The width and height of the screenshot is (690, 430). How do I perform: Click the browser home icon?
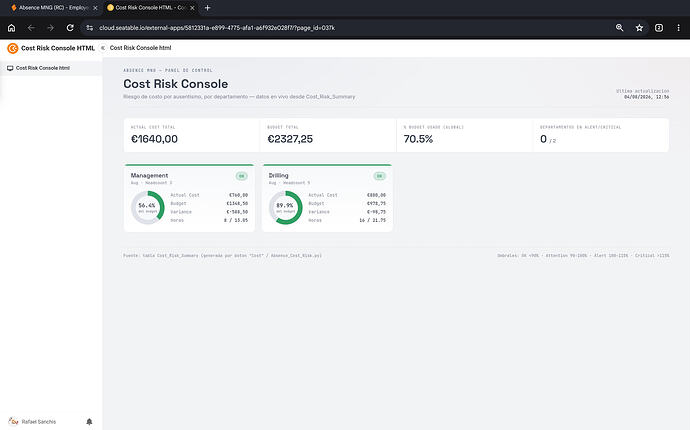11,28
